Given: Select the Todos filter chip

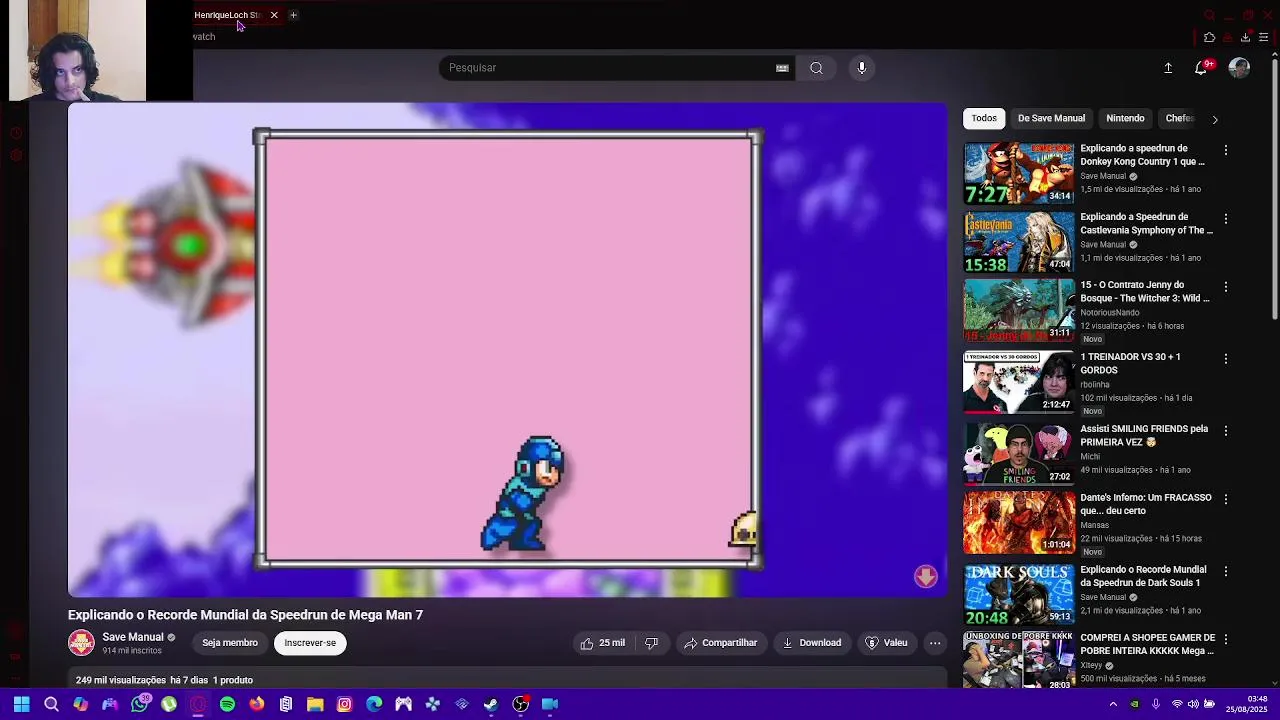Looking at the screenshot, I should (x=984, y=118).
